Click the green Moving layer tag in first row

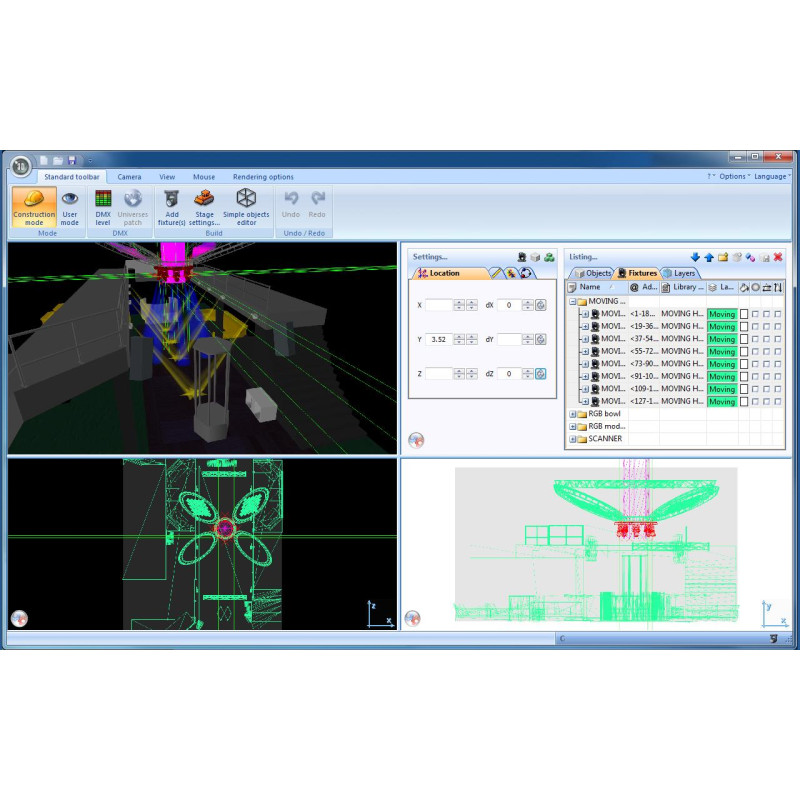pyautogui.click(x=722, y=314)
